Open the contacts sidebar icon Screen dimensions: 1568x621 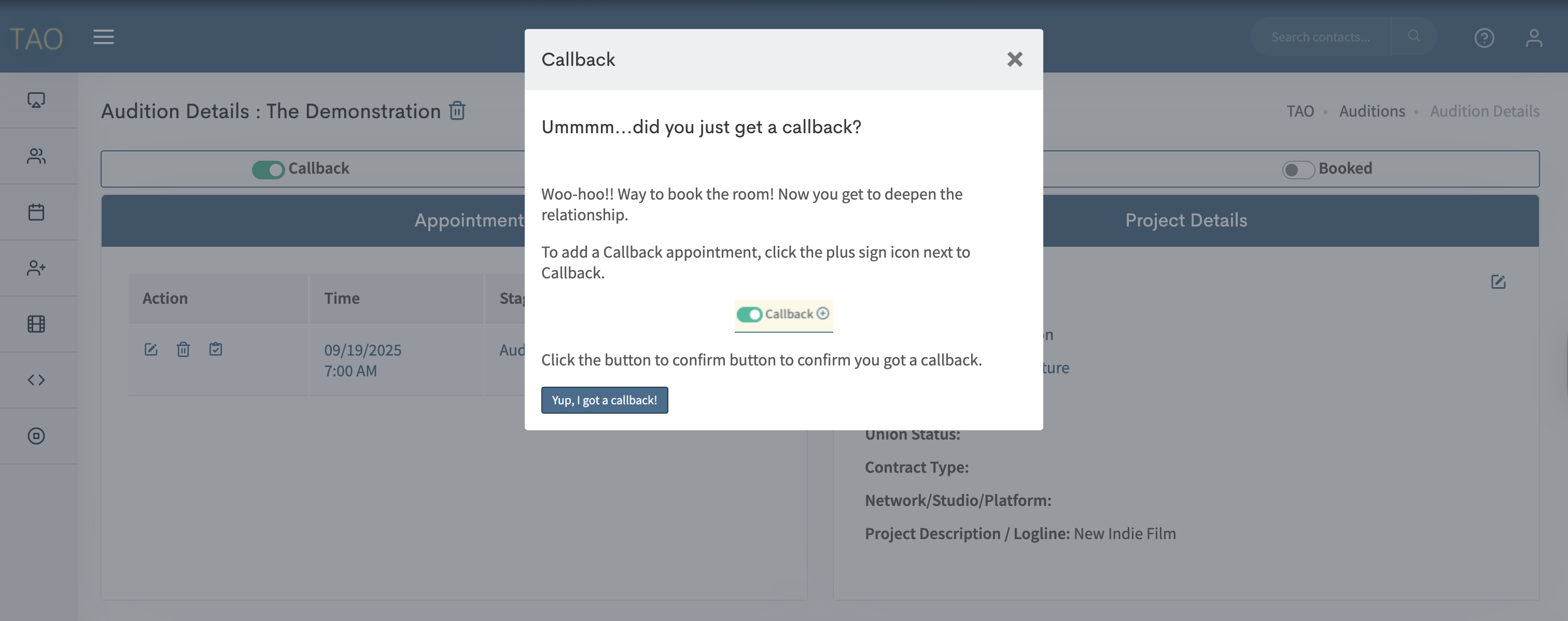pyautogui.click(x=36, y=157)
